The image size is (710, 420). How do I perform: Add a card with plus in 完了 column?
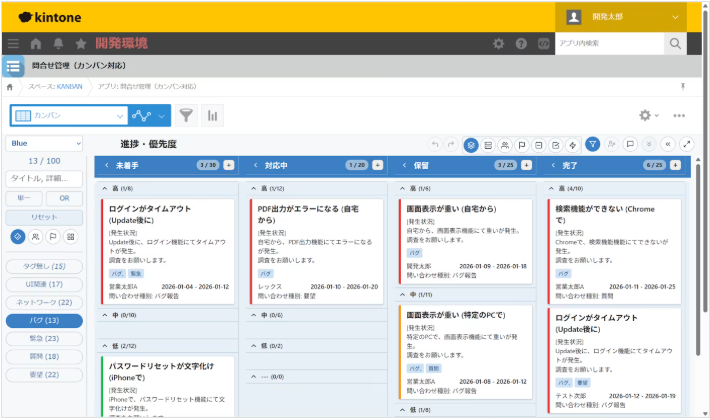675,165
